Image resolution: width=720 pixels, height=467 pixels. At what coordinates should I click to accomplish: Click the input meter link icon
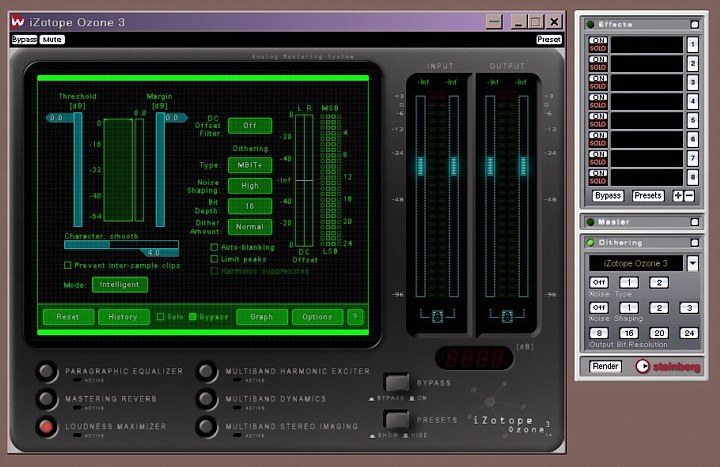(x=437, y=316)
